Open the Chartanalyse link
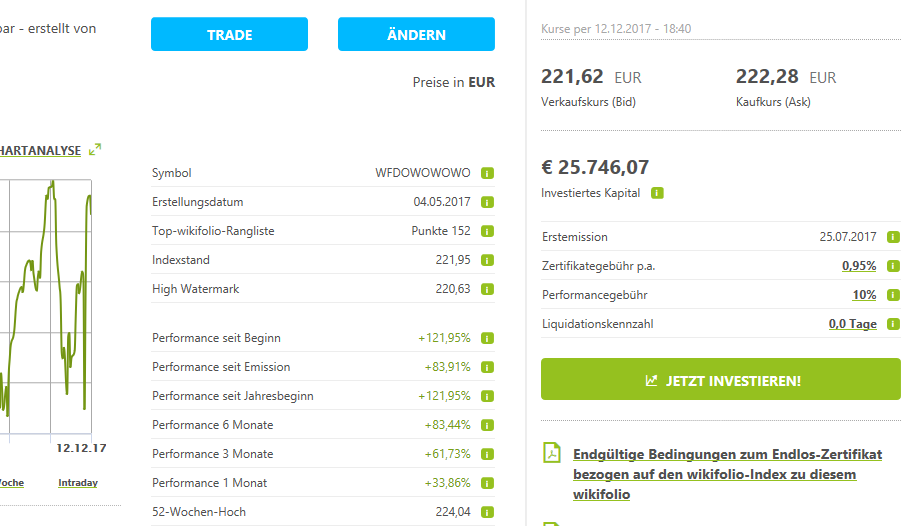 click(40, 150)
